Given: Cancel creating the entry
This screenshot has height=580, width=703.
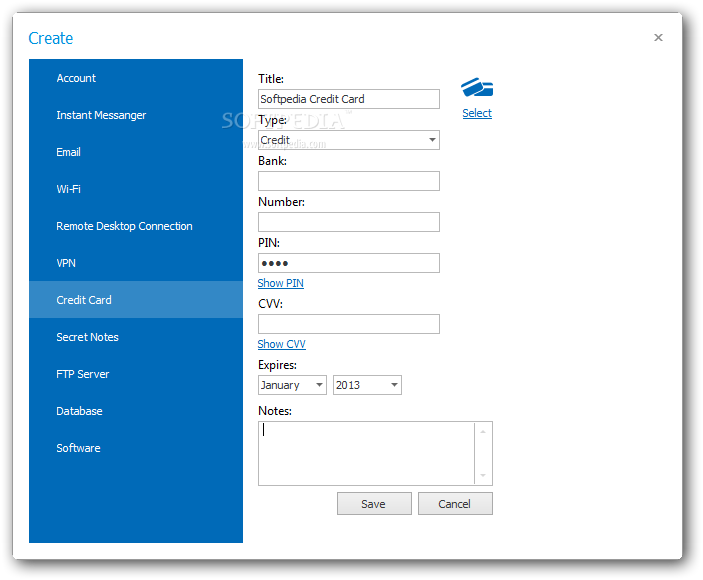Looking at the screenshot, I should (x=455, y=504).
